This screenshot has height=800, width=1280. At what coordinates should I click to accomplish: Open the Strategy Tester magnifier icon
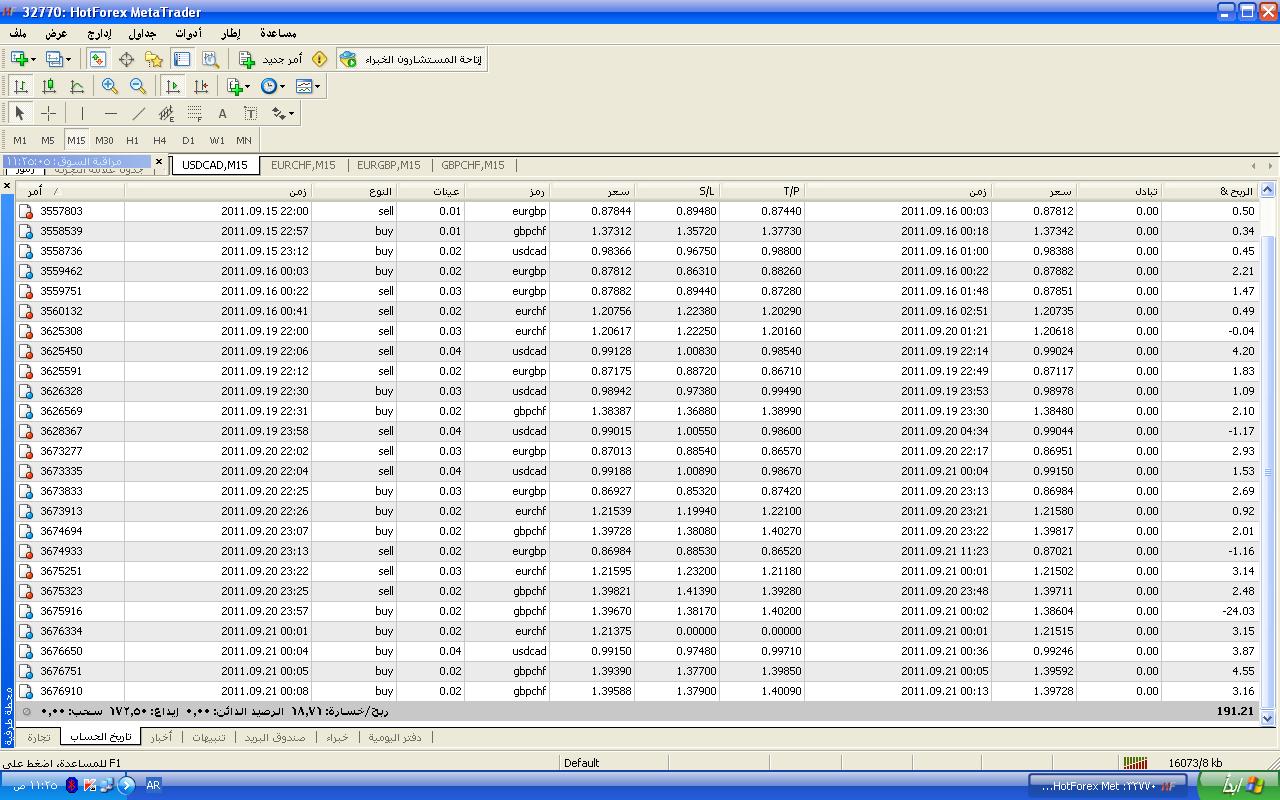coord(209,60)
